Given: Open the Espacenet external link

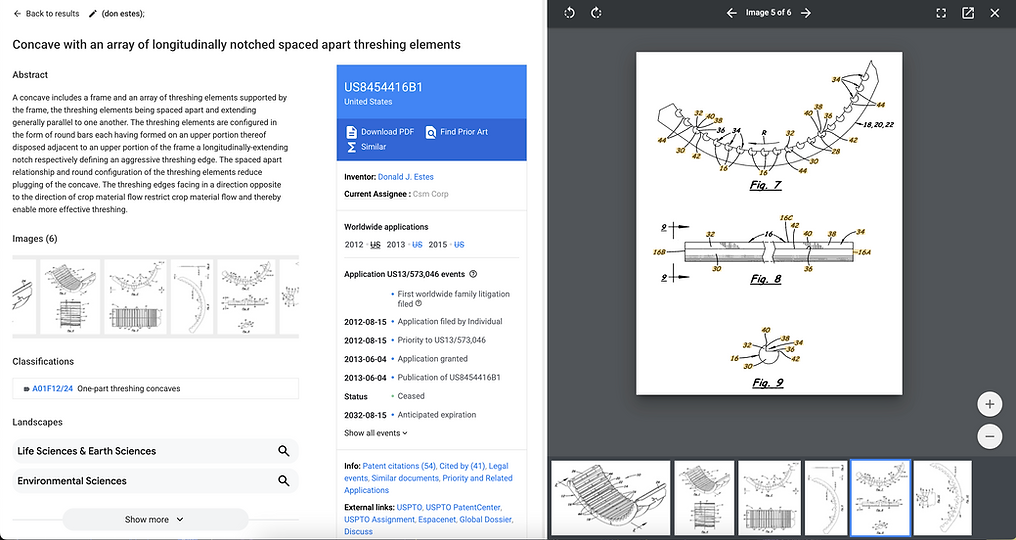Looking at the screenshot, I should (x=437, y=520).
